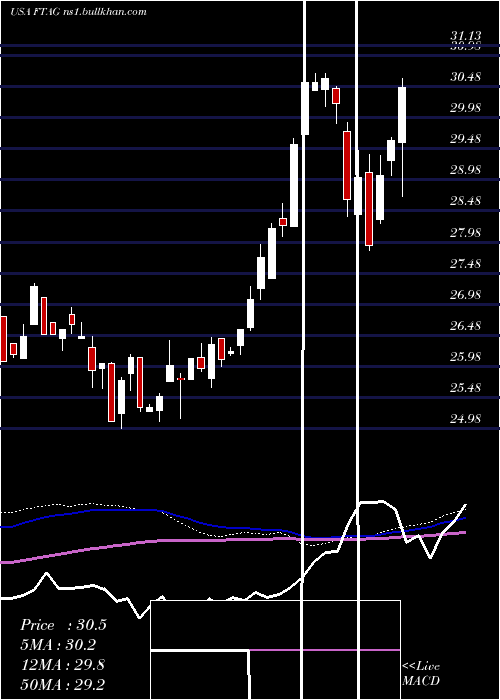Click the last tall white candlestick near 30.48

click(x=402, y=115)
